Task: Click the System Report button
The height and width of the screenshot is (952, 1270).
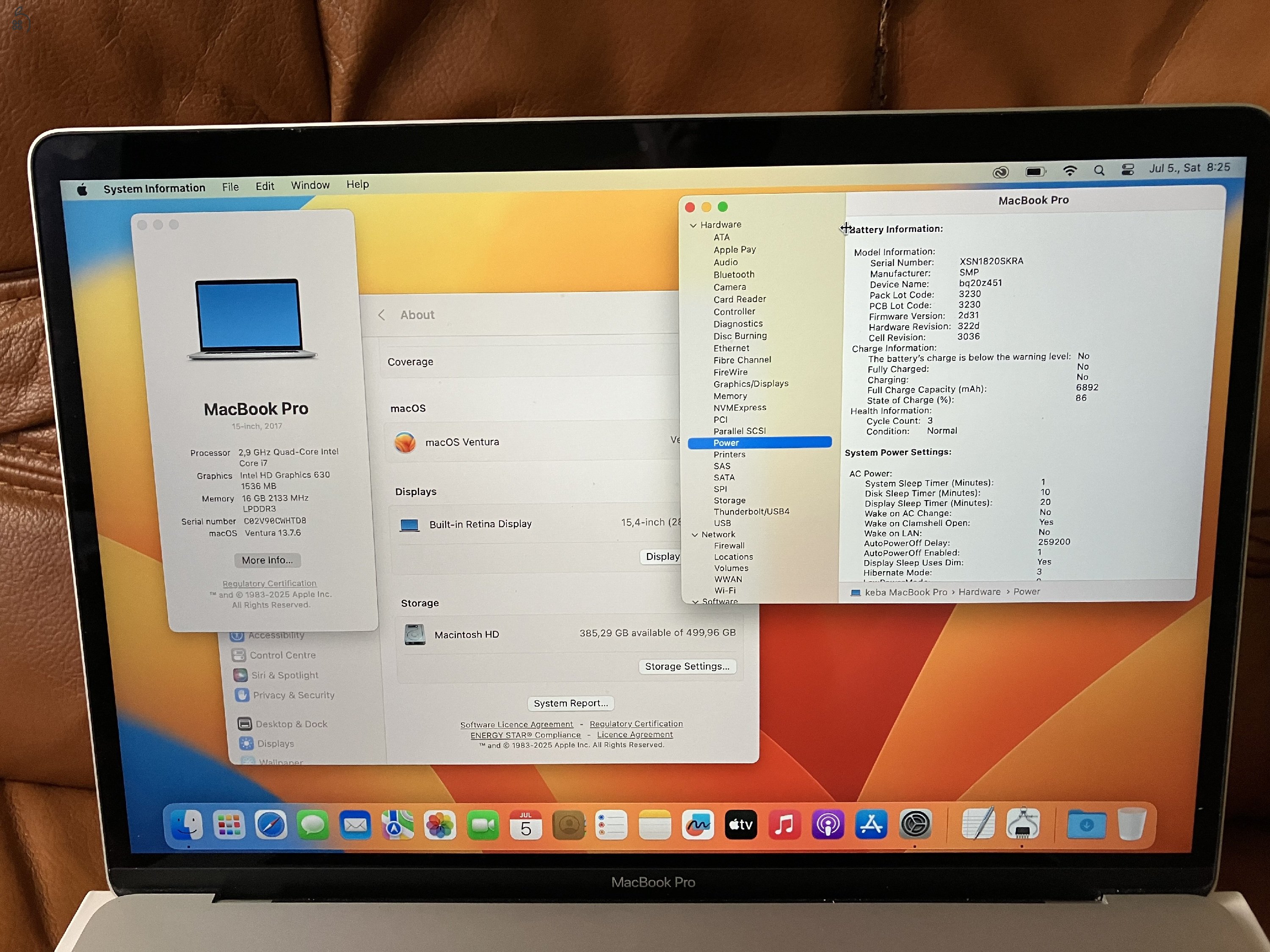Action: coord(571,704)
